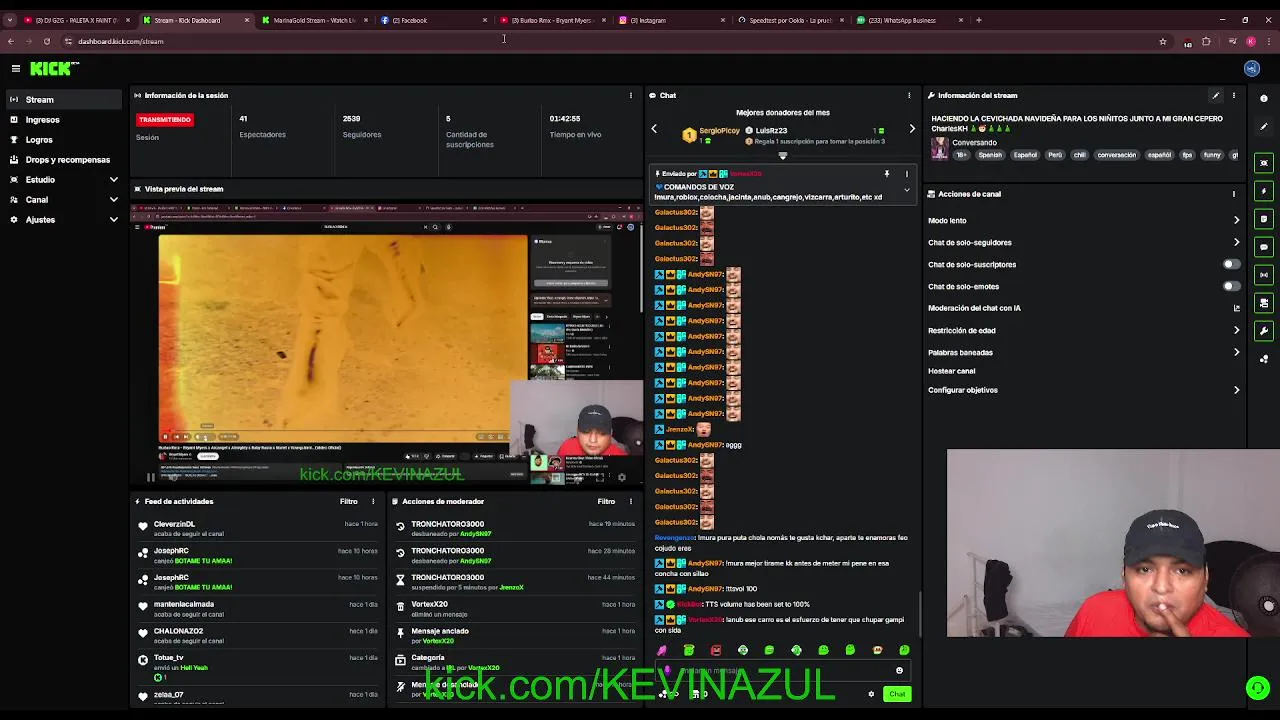Switch to the Facebook browser tab
This screenshot has height=720, width=1280.
point(433,20)
